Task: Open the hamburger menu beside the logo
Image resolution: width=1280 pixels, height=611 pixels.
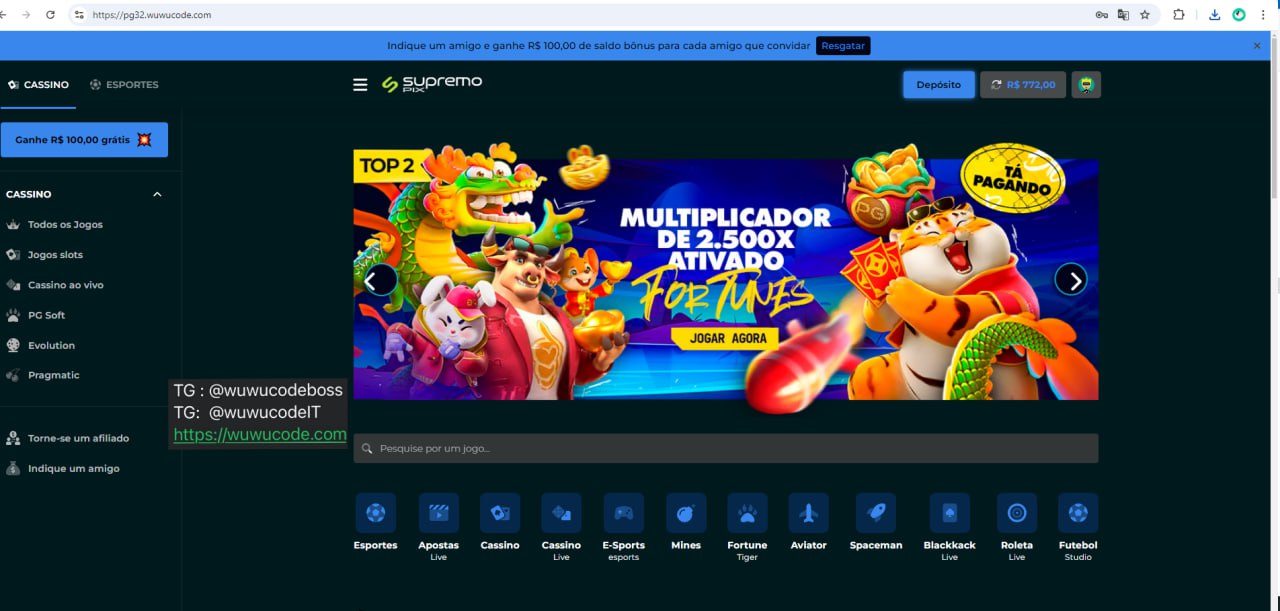Action: click(360, 85)
